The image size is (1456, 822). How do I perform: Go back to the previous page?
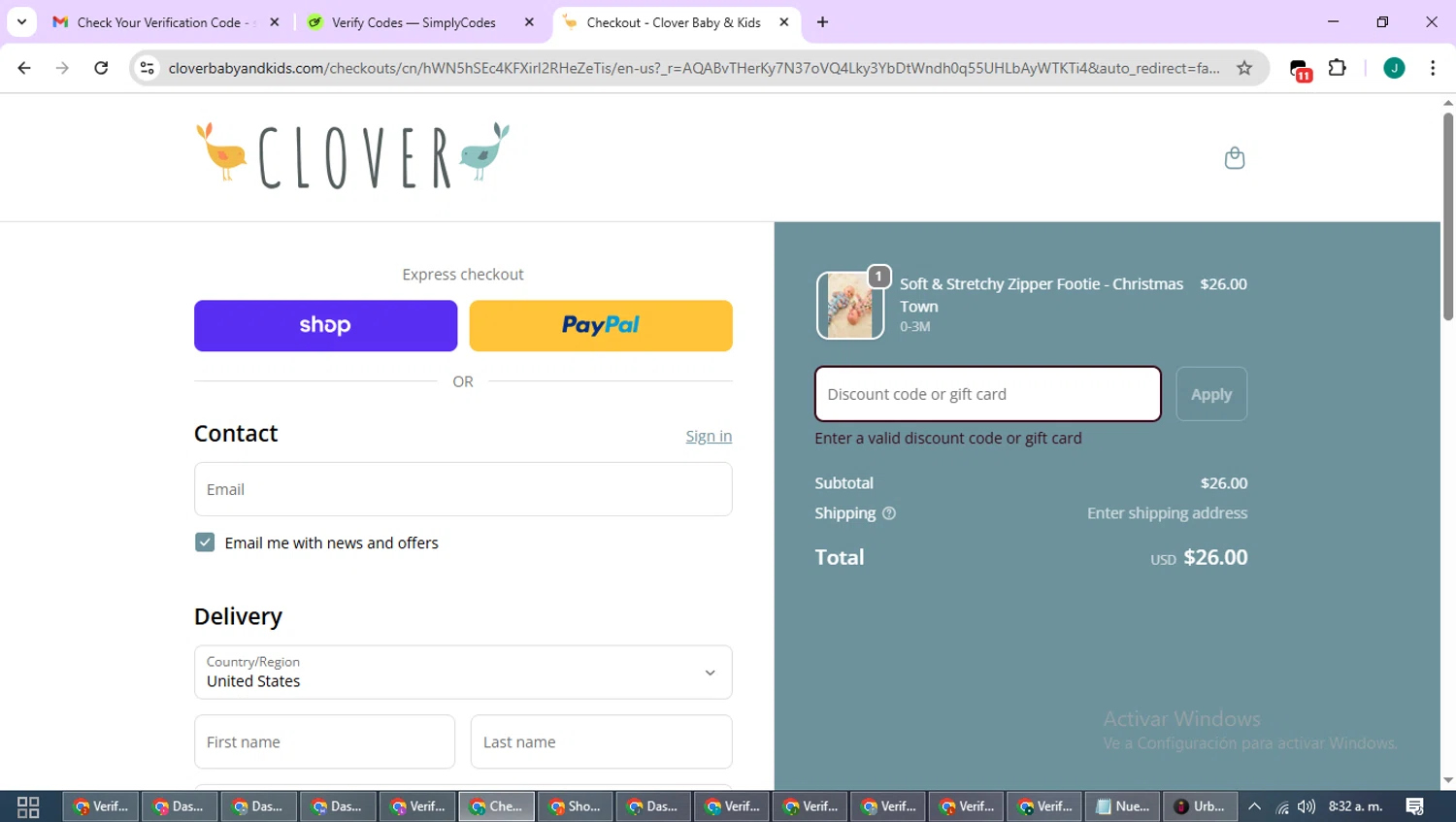point(24,68)
